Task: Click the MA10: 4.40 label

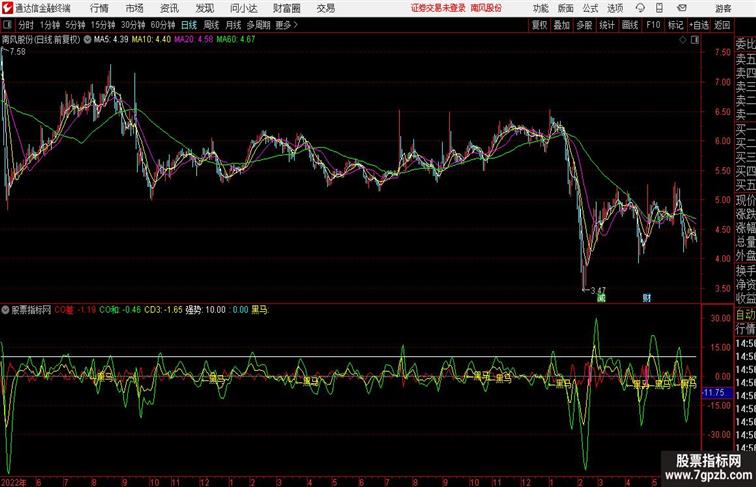Action: pyautogui.click(x=151, y=40)
